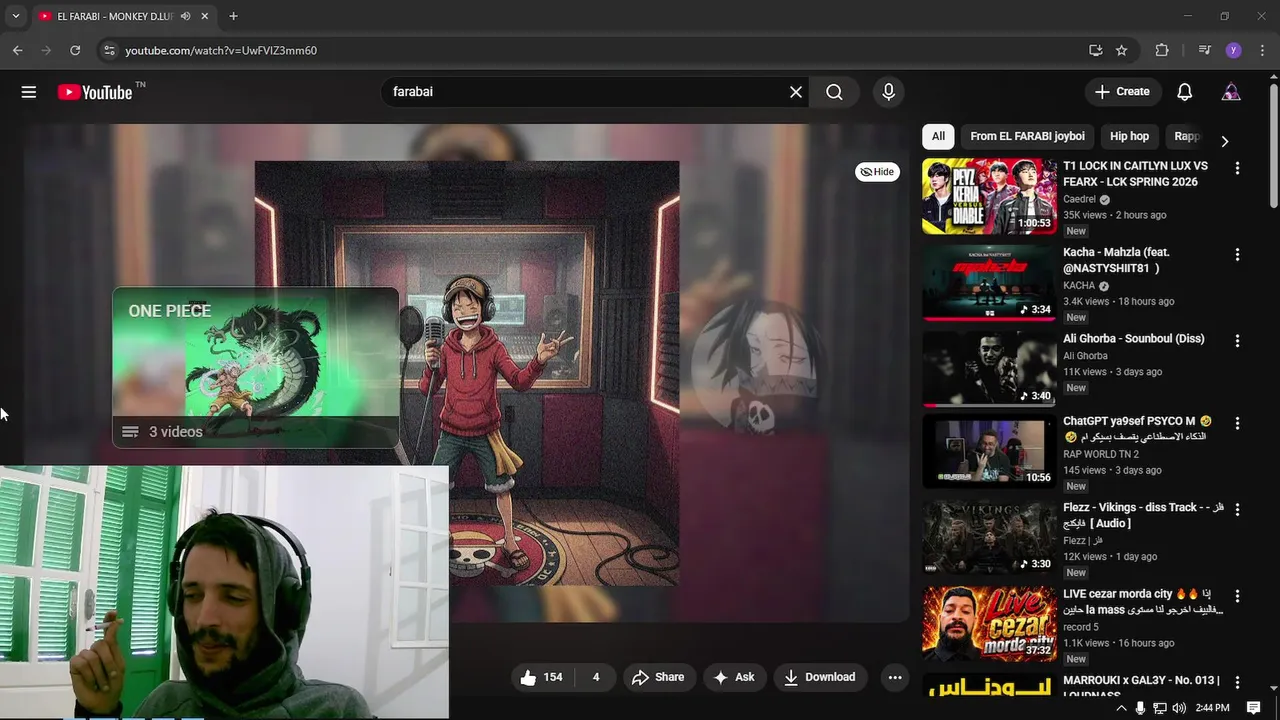Run search with the magnifier button
The width and height of the screenshot is (1280, 720).
[x=834, y=92]
